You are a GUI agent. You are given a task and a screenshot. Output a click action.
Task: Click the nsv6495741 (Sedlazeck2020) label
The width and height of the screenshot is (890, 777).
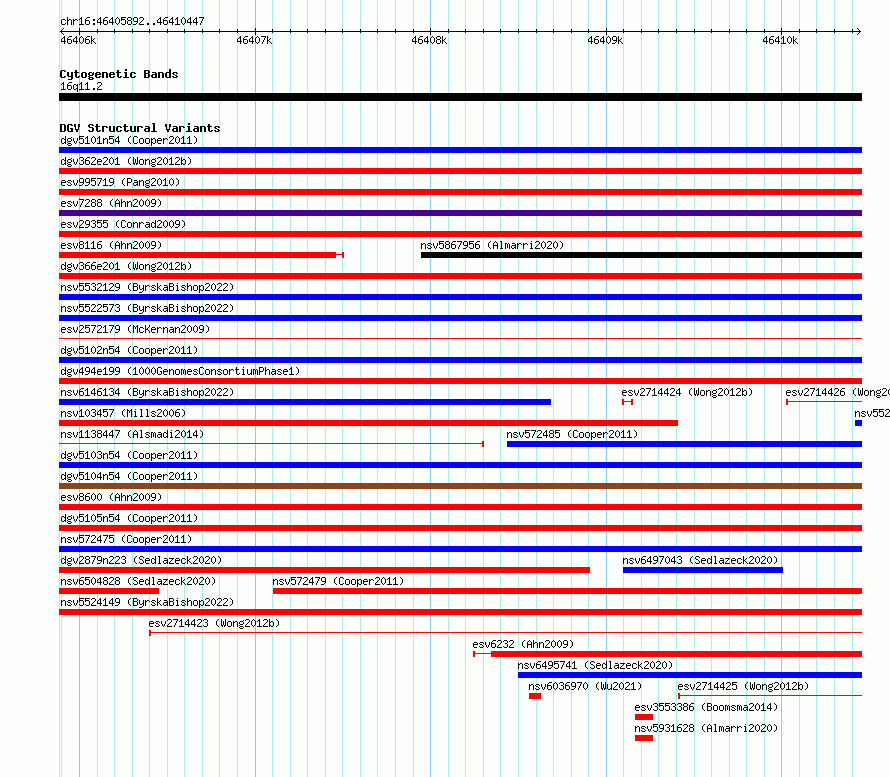pos(595,665)
